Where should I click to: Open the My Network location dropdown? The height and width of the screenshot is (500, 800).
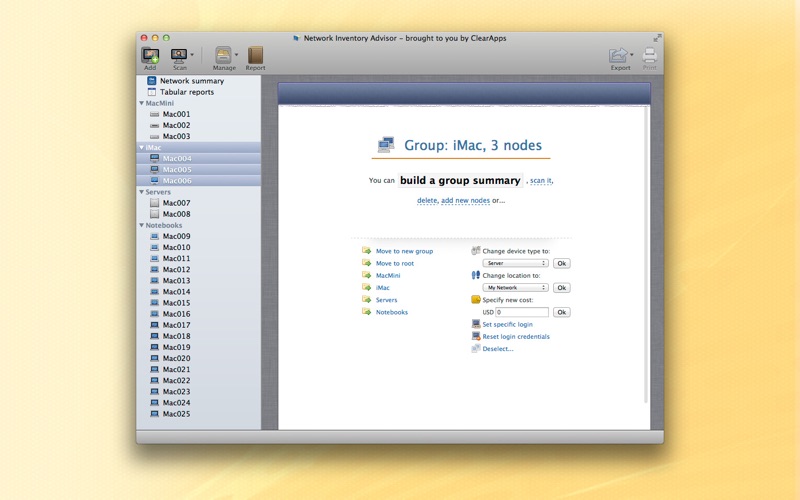pos(515,288)
